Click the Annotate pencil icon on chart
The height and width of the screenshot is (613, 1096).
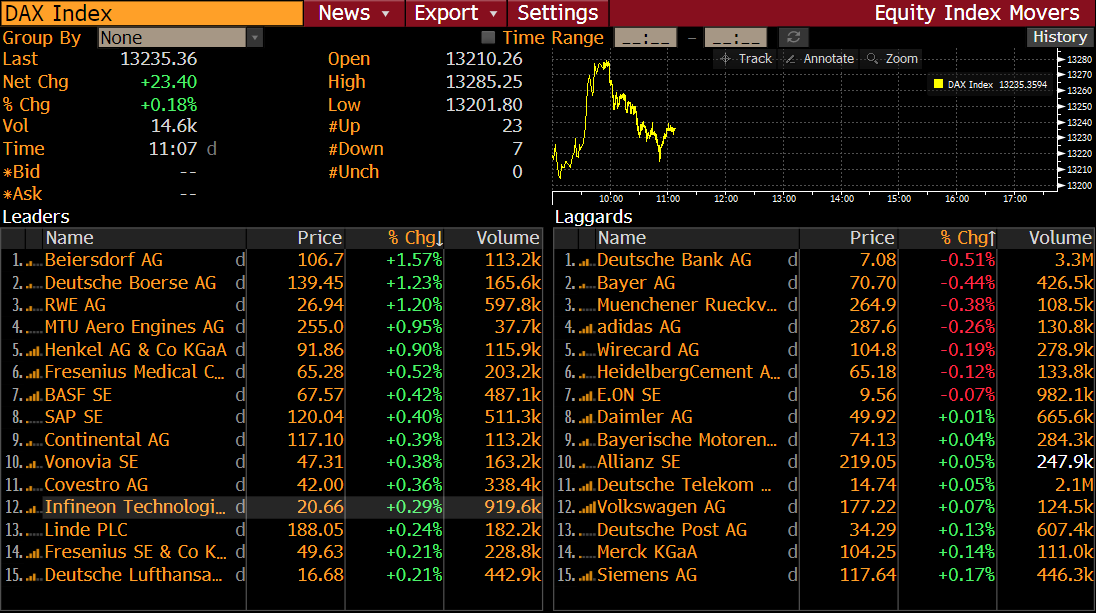coord(791,59)
